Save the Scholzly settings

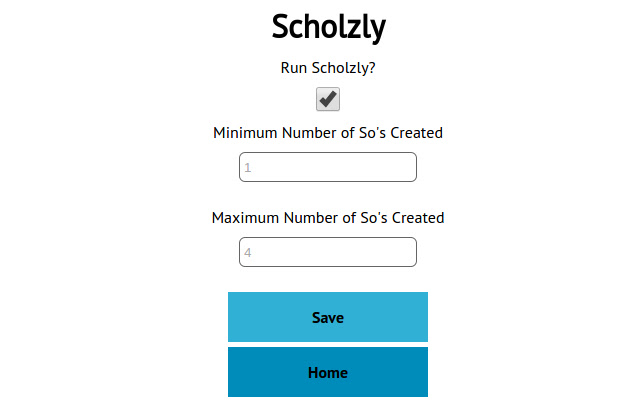328,317
